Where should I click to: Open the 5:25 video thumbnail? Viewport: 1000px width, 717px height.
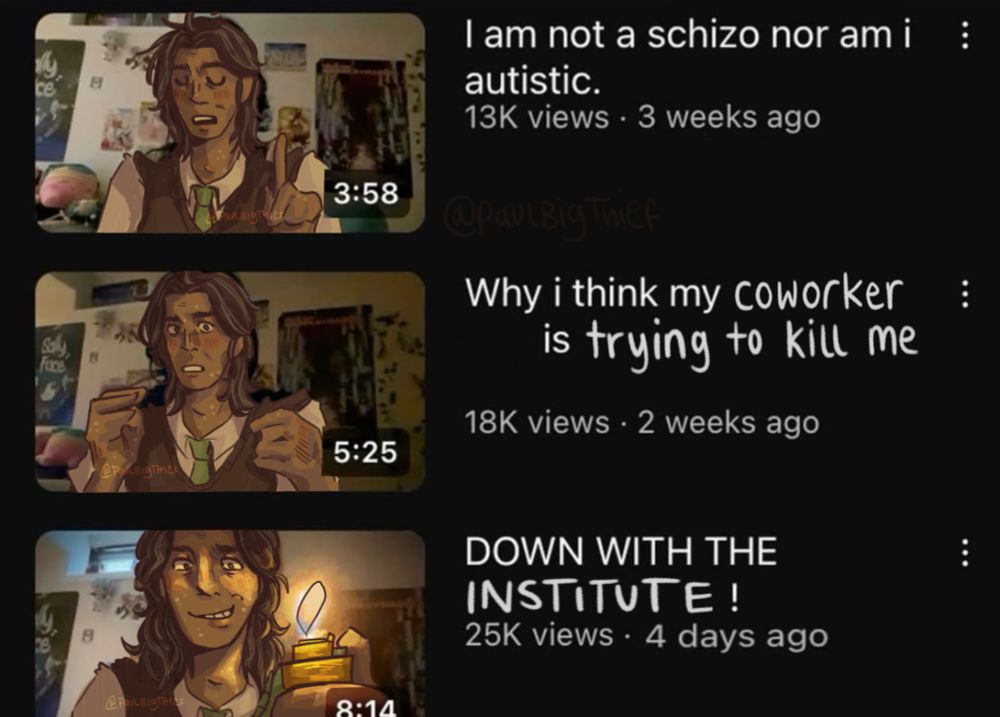pos(230,381)
